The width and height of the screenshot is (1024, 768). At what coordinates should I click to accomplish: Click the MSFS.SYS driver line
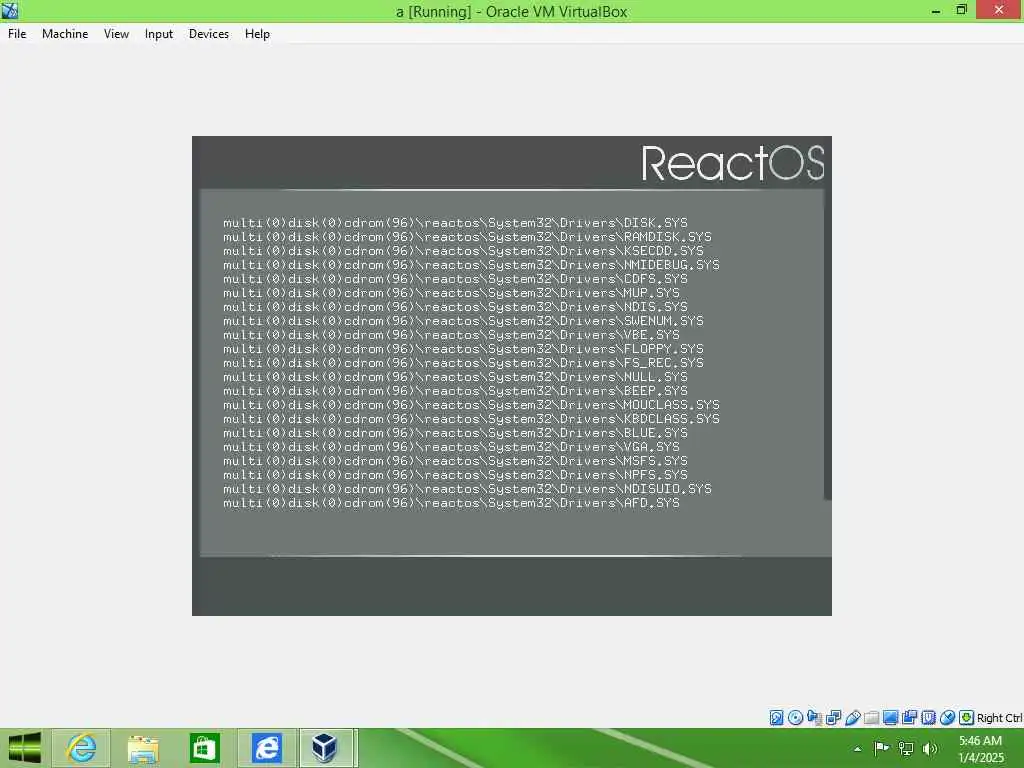[x=455, y=461]
